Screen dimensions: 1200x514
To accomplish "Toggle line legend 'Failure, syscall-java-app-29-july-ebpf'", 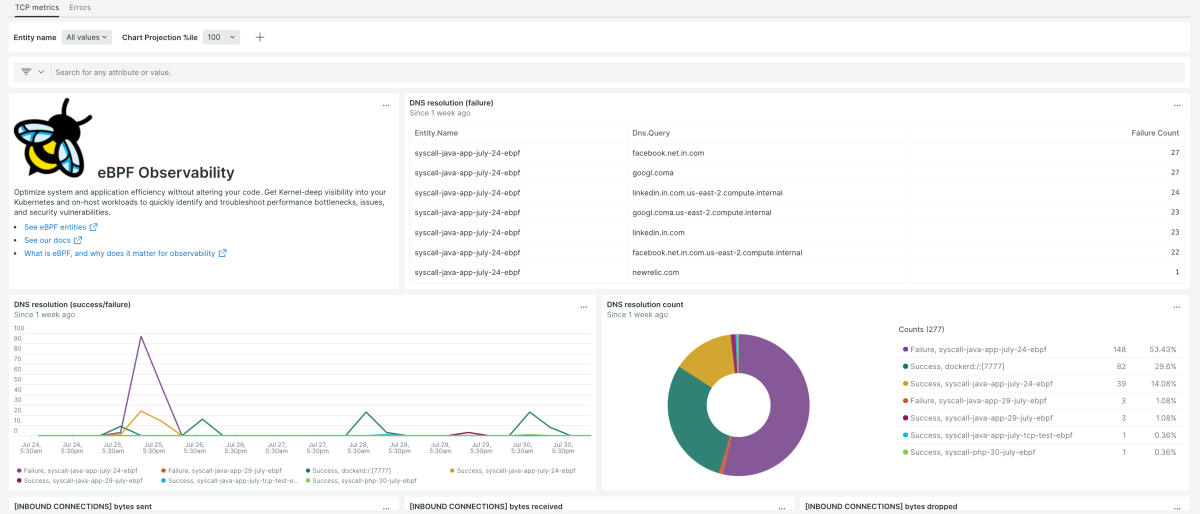I will 222,470.
